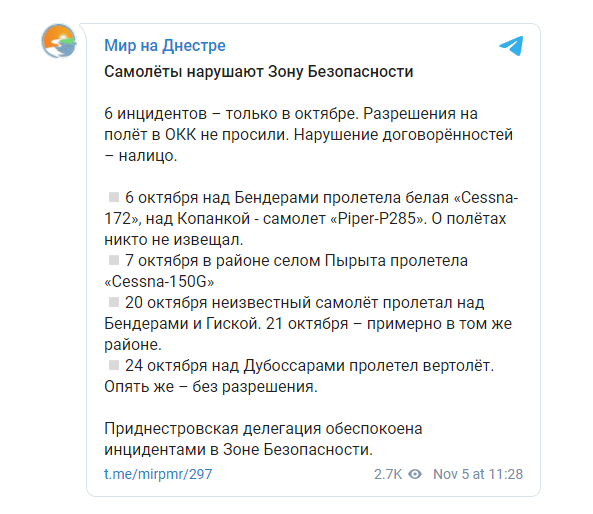This screenshot has width=593, height=514.
Task: Open the "Nov 5 at 11:28" timestamp
Action: tap(478, 474)
